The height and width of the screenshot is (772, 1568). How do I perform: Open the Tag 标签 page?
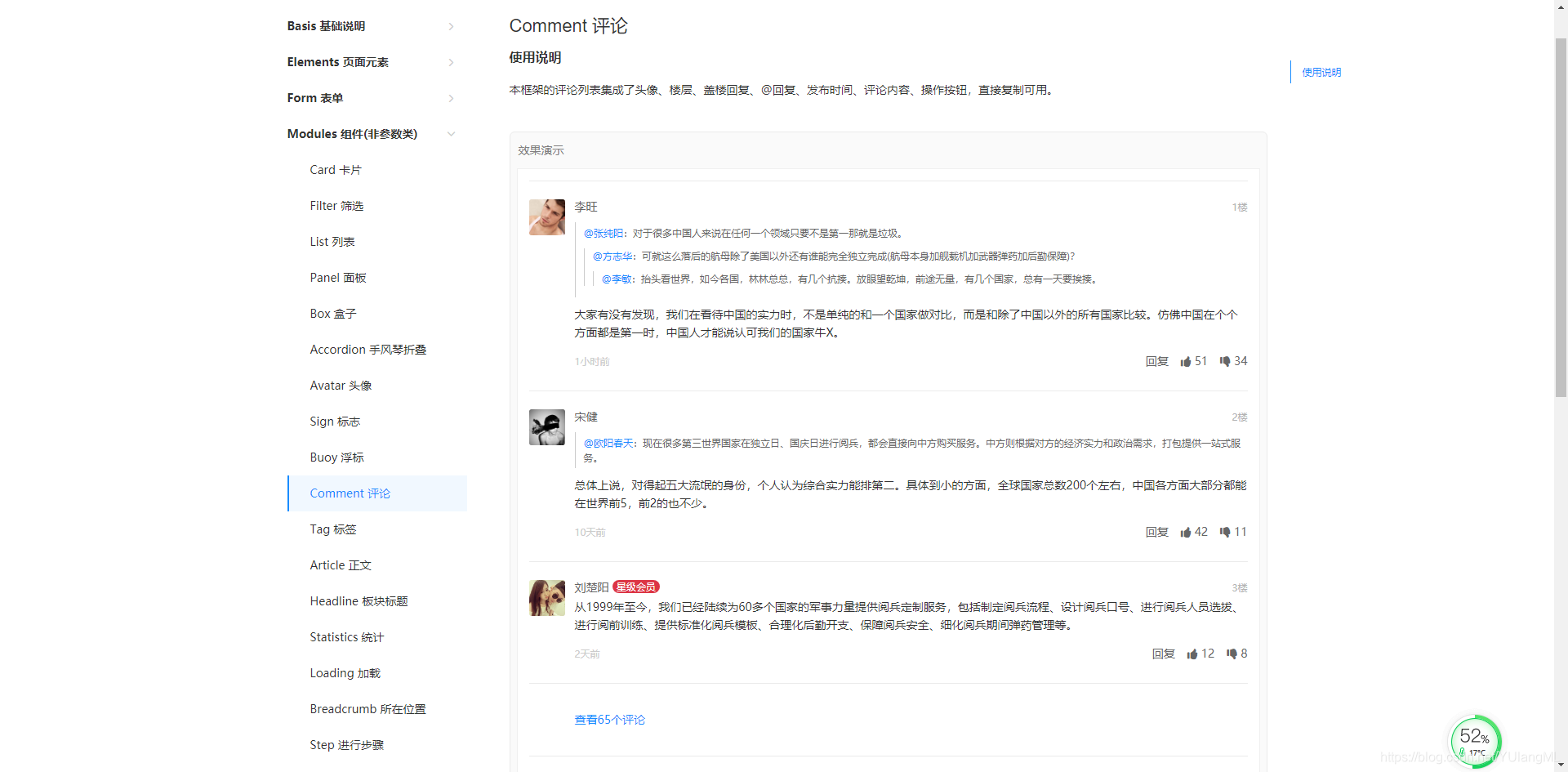pos(333,529)
